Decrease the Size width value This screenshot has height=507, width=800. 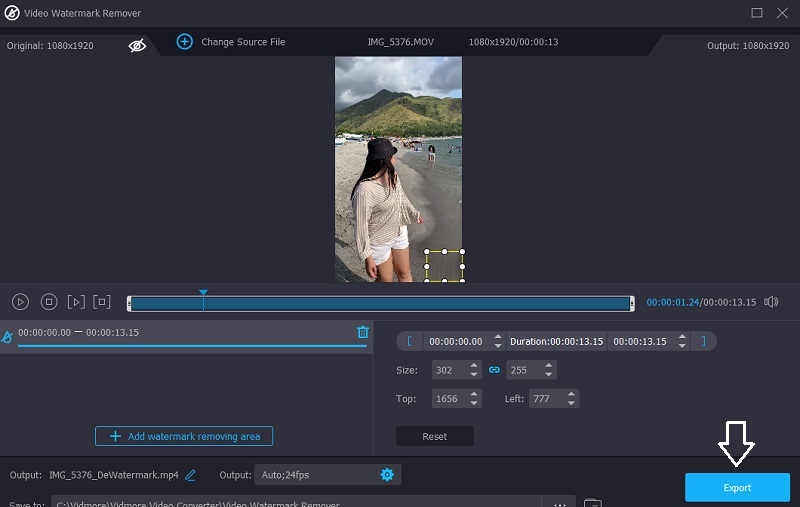click(474, 374)
